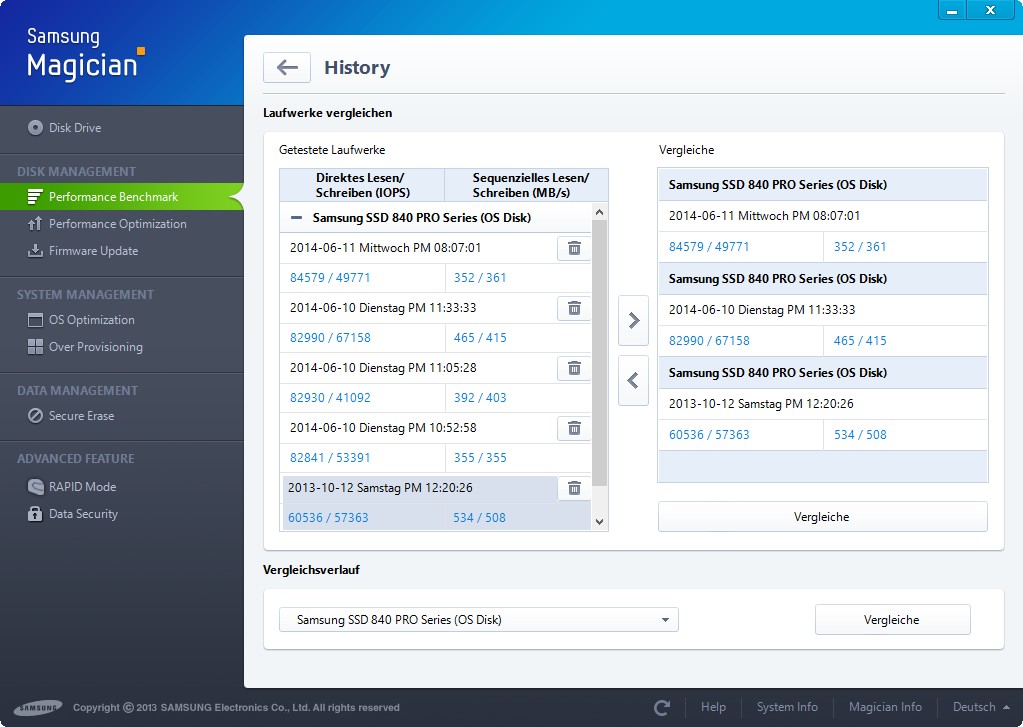Click Direktes Lesen/Schreiben (IOPS) column header
The image size is (1023, 727).
pyautogui.click(x=362, y=185)
